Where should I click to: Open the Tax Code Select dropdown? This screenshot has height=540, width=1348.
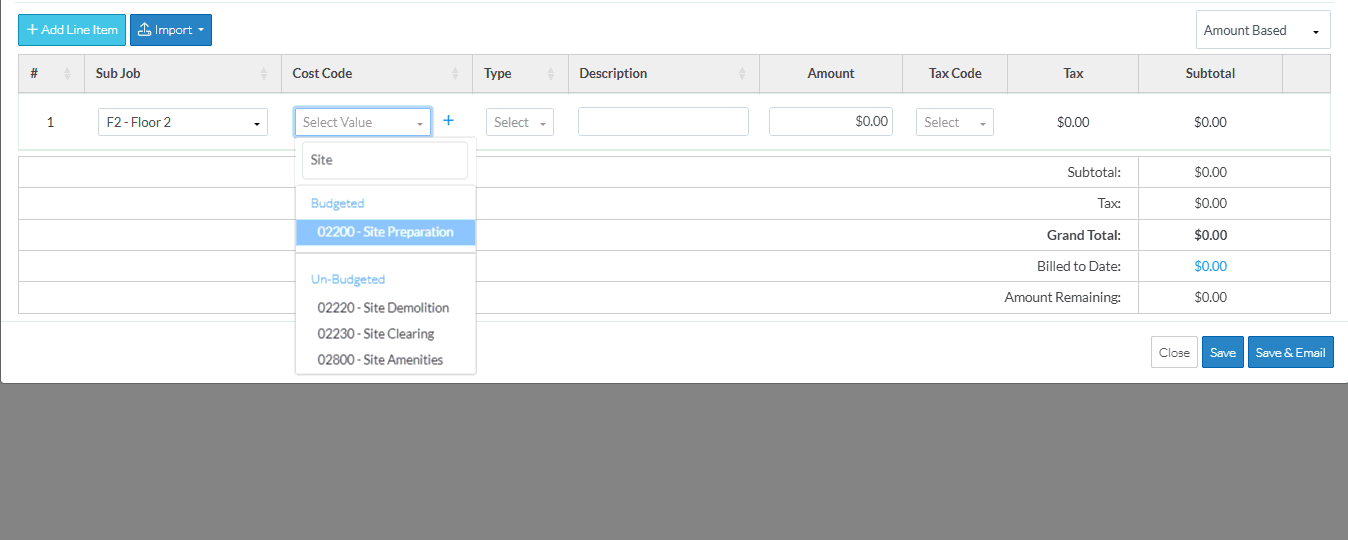(x=955, y=122)
